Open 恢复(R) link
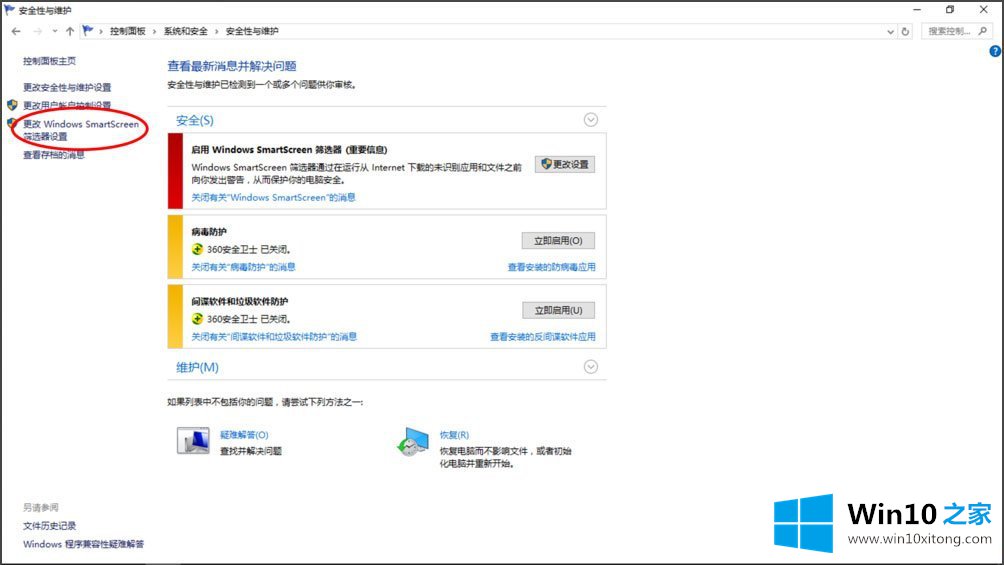This screenshot has height=565, width=1004. point(454,434)
